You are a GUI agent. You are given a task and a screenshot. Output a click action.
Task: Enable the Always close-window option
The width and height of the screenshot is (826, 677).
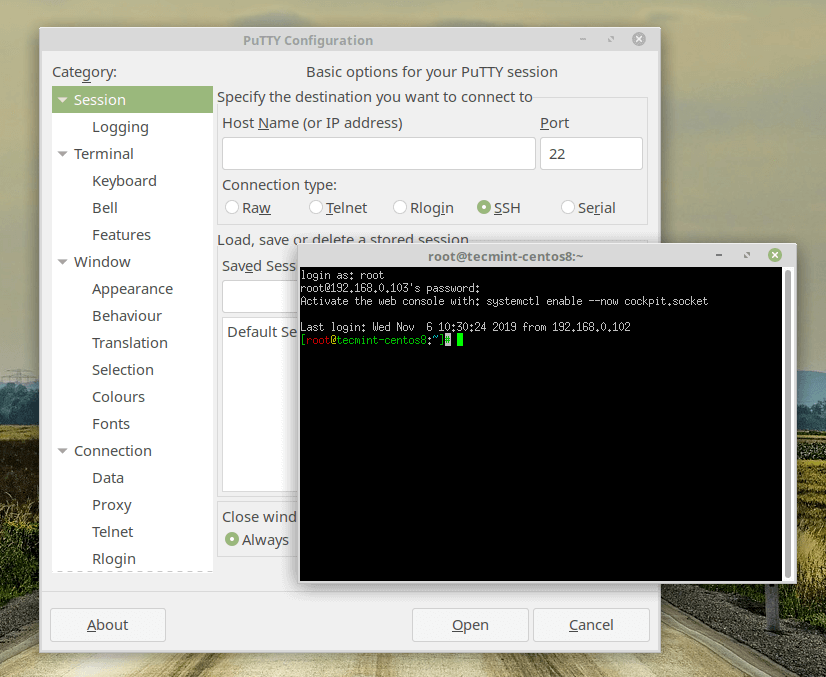point(232,539)
